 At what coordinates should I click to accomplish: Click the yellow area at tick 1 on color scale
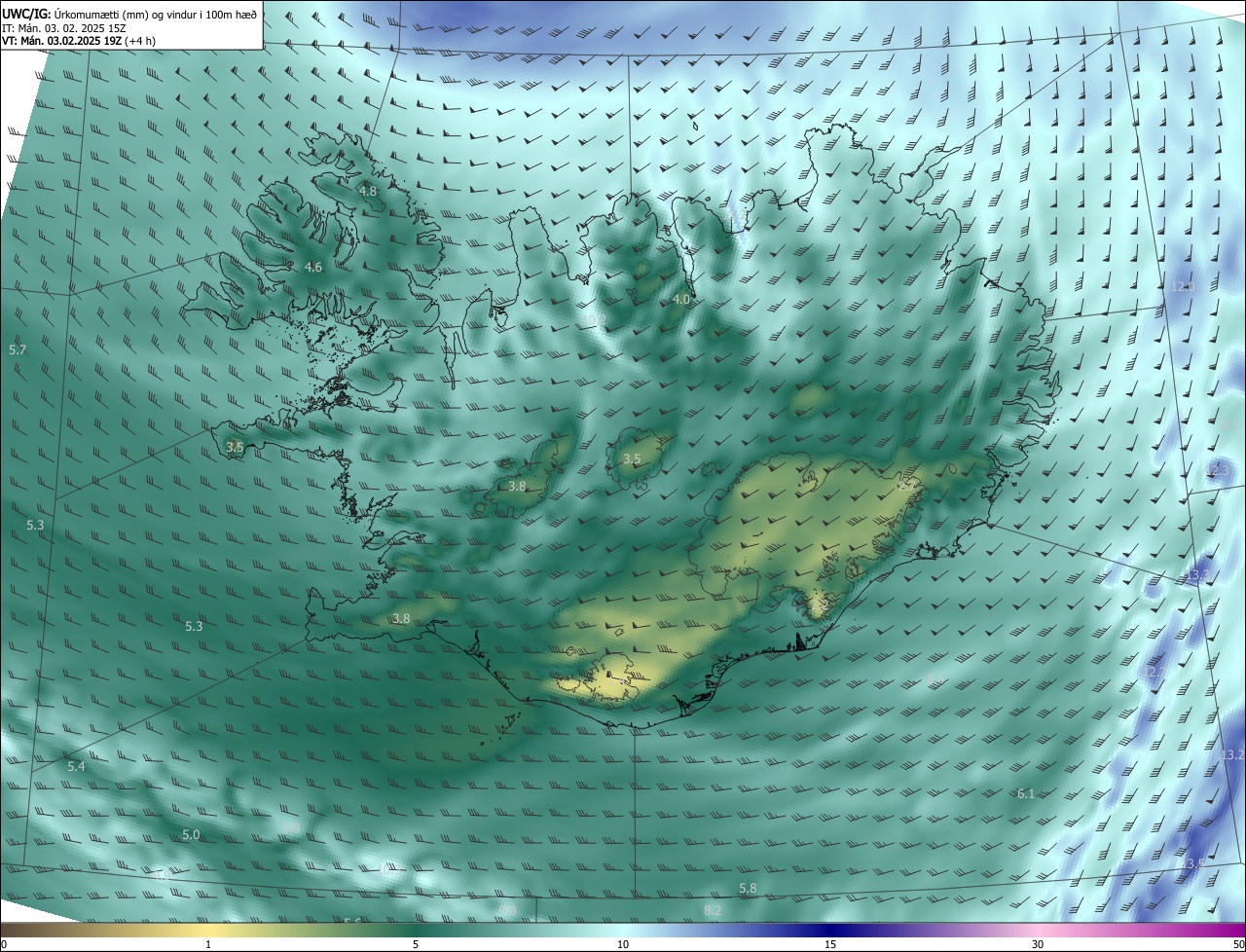click(208, 930)
